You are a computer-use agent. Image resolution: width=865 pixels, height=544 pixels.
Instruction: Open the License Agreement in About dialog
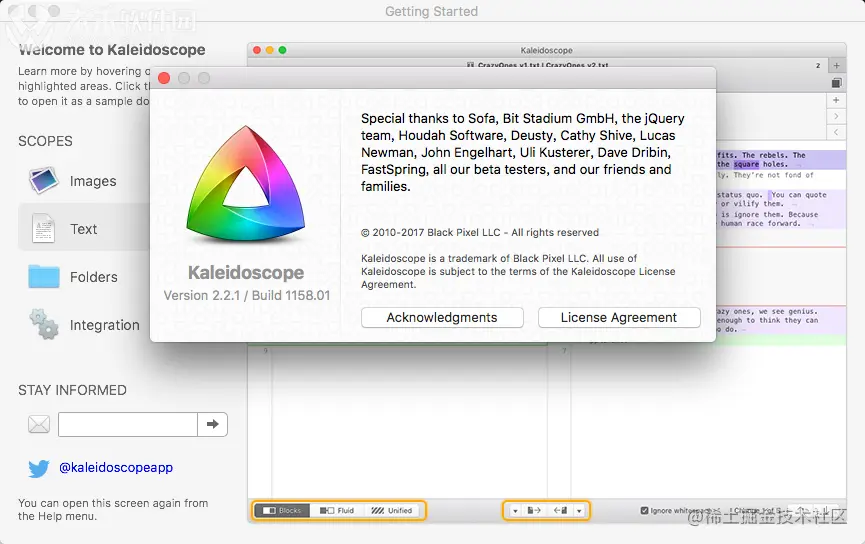(x=619, y=317)
